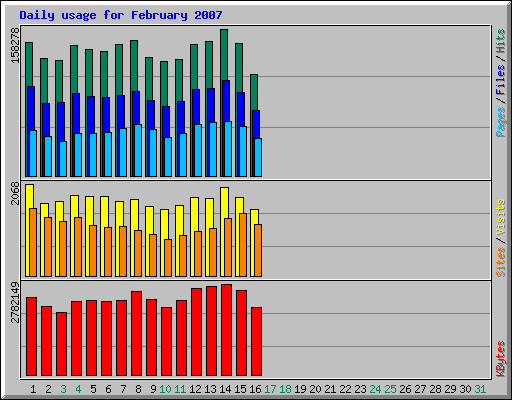Click the orange sites bar for day 15
This screenshot has width=512, height=400.
(243, 245)
